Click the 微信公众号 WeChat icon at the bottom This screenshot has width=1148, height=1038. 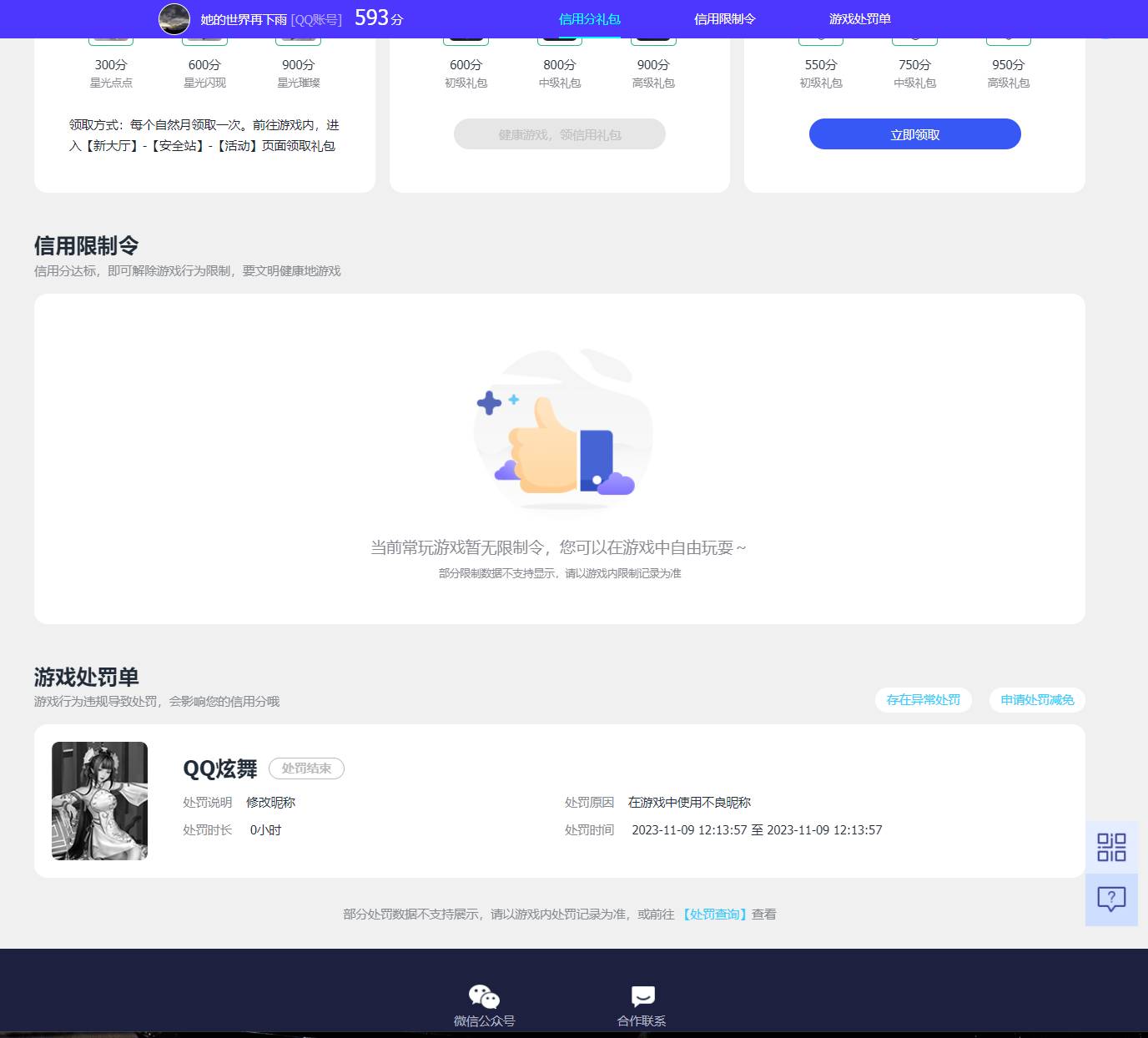pyautogui.click(x=483, y=996)
